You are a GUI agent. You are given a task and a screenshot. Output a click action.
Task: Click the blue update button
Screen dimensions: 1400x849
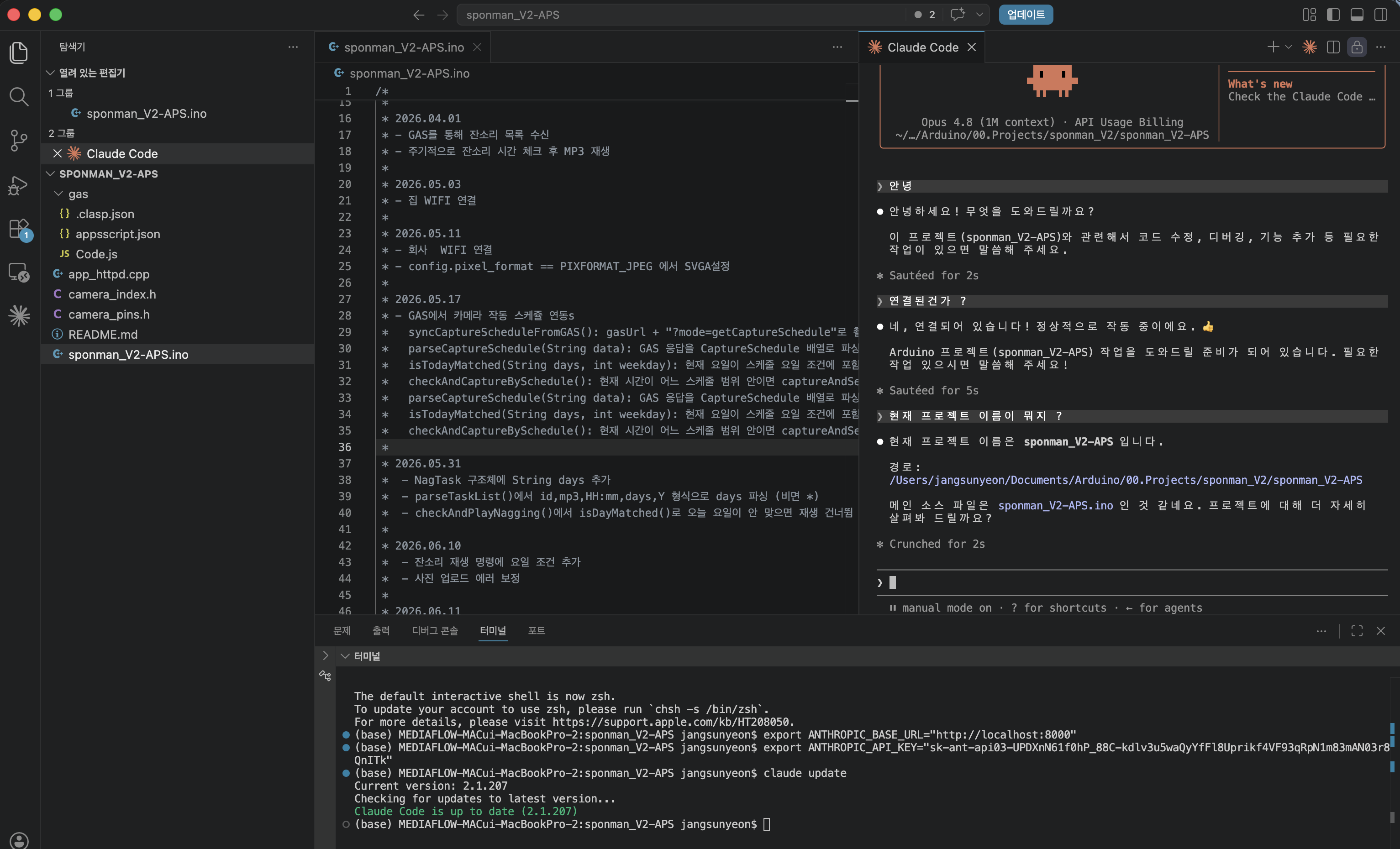[x=1026, y=15]
